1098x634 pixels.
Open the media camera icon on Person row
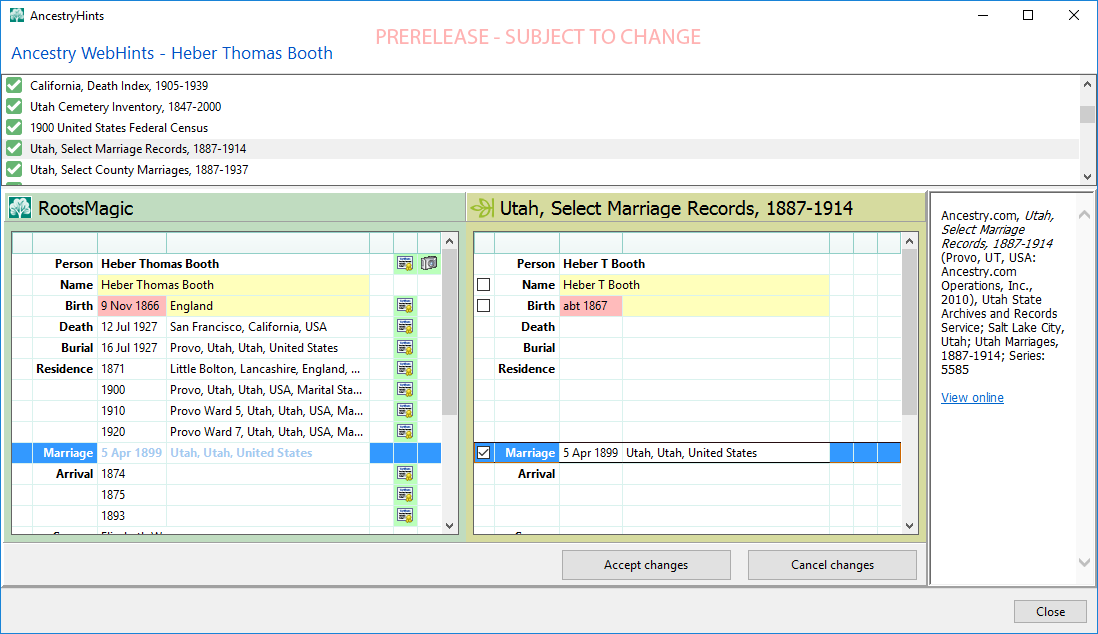(429, 263)
